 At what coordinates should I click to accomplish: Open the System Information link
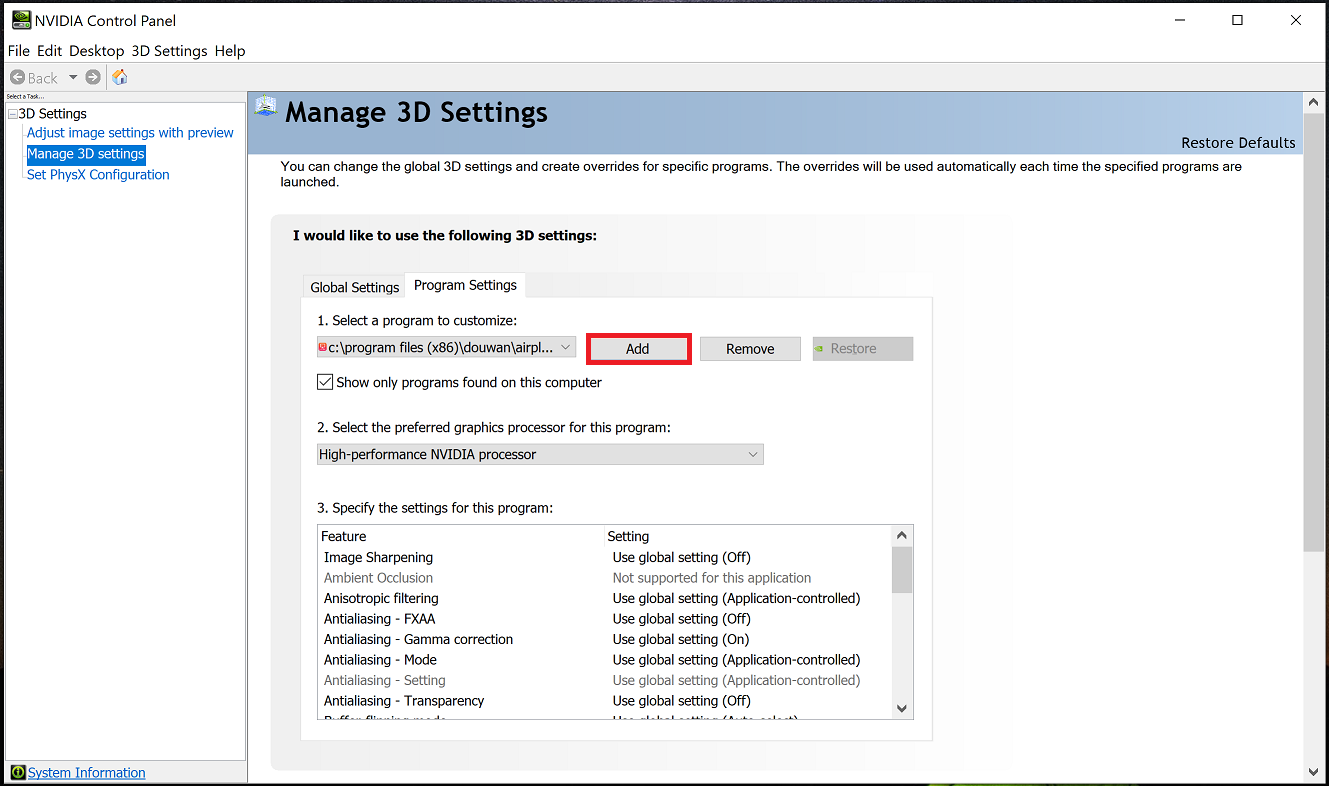(86, 772)
